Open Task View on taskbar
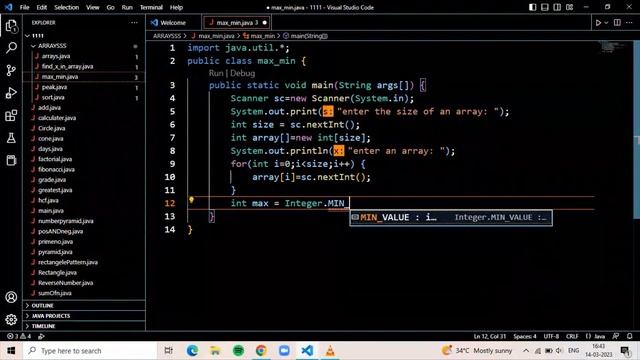640x360 pixels. click(168, 351)
